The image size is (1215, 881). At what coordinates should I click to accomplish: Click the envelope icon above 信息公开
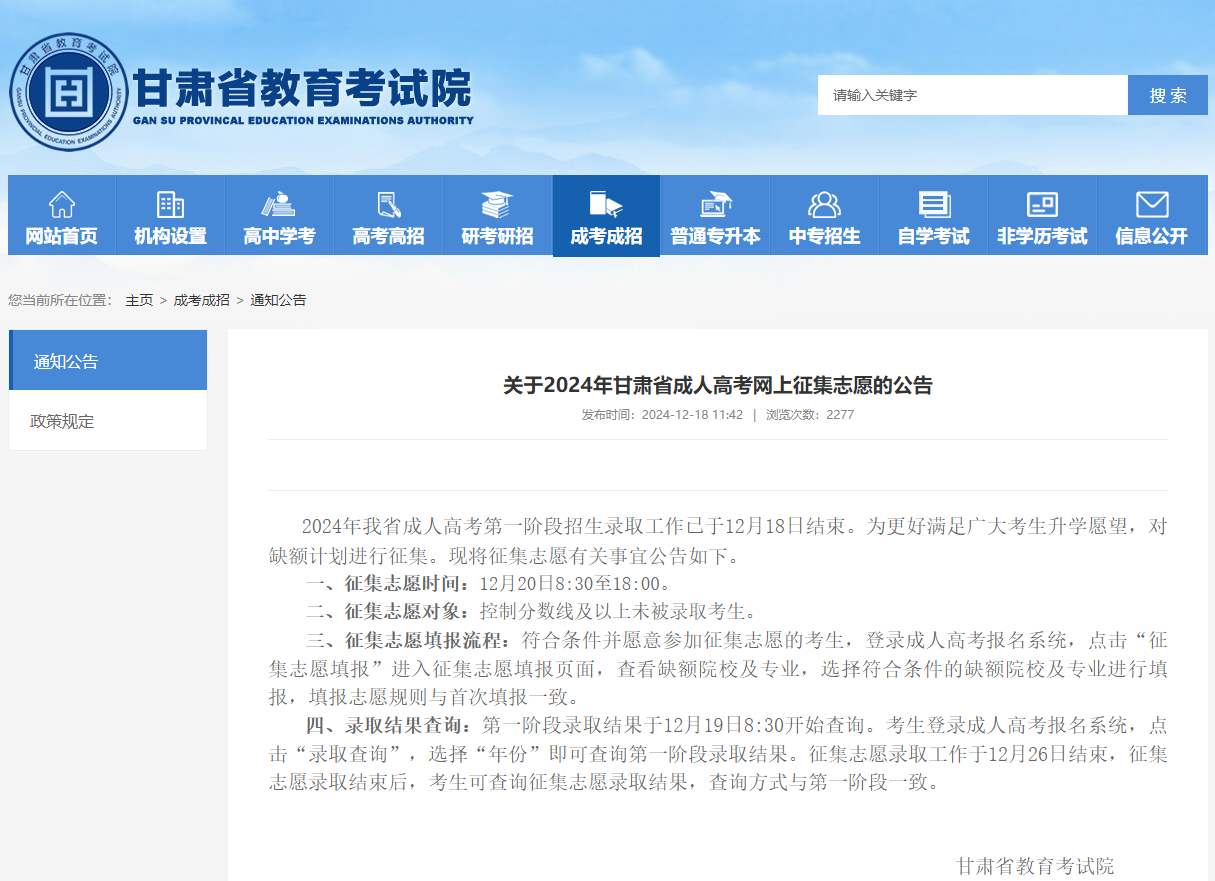[1152, 205]
